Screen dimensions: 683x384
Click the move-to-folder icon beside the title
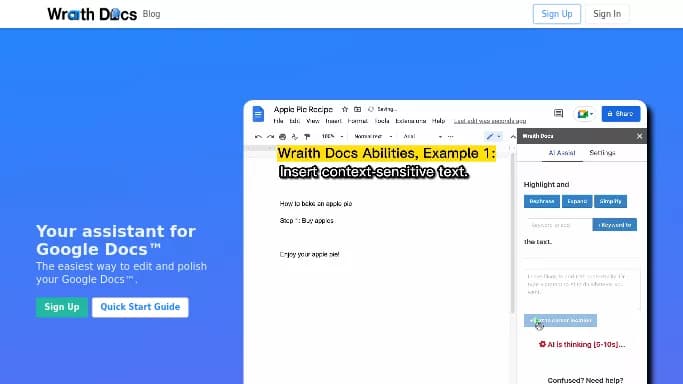pyautogui.click(x=357, y=109)
